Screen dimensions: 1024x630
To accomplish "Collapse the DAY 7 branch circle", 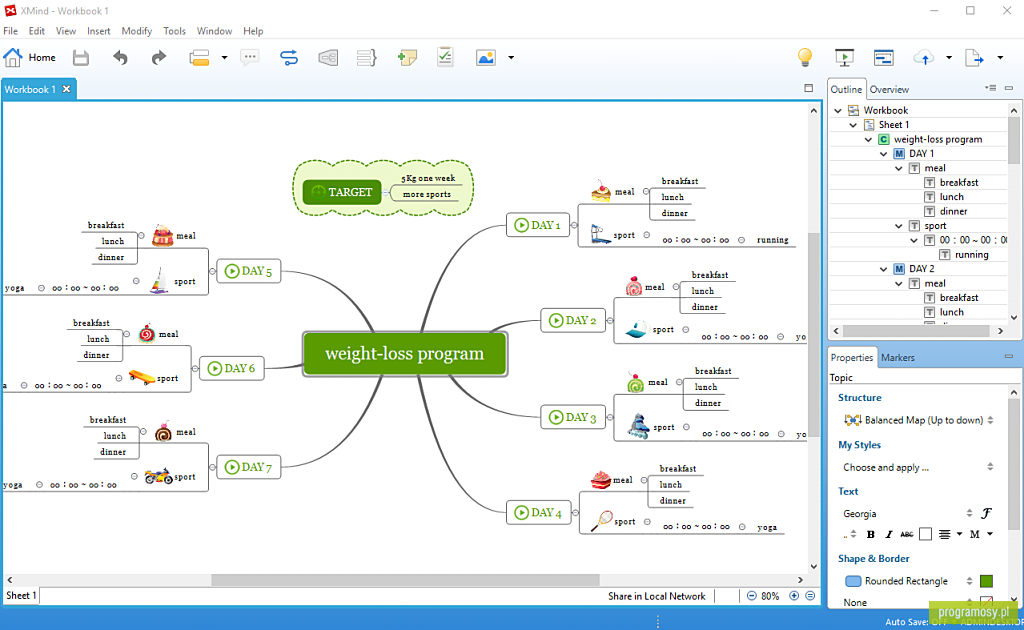I will pos(212,467).
